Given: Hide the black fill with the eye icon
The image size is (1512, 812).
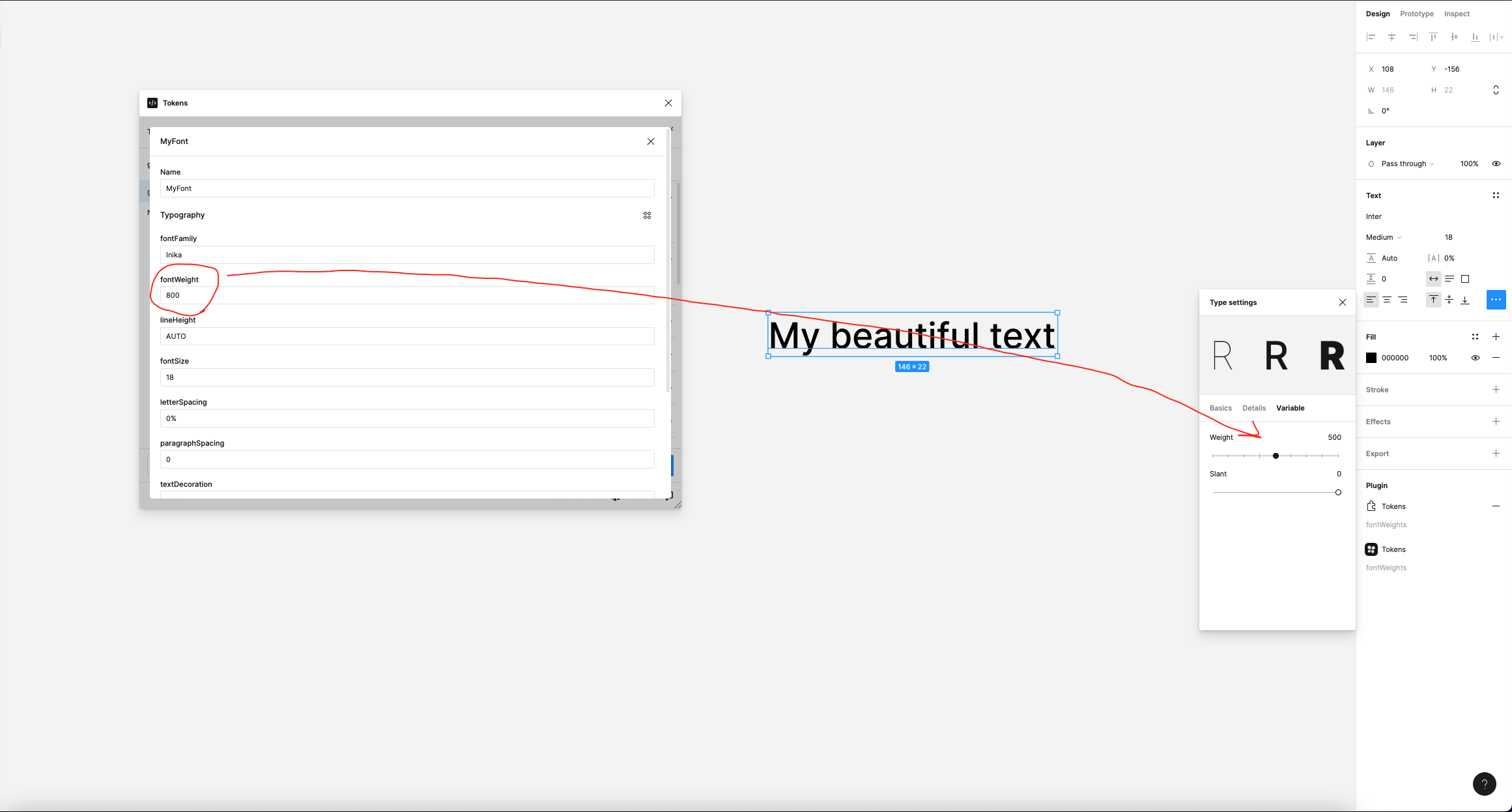Looking at the screenshot, I should (1475, 358).
